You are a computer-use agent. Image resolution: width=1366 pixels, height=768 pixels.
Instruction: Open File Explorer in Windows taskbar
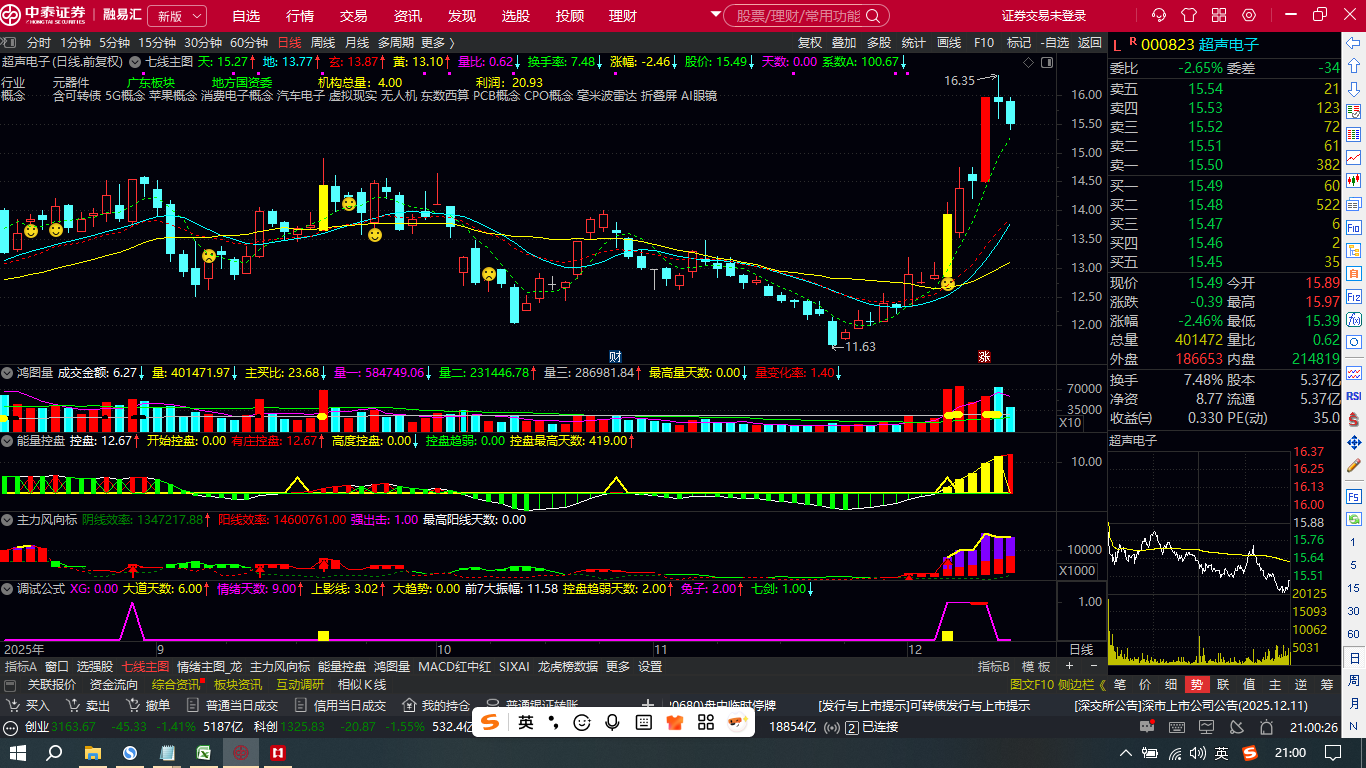(93, 752)
